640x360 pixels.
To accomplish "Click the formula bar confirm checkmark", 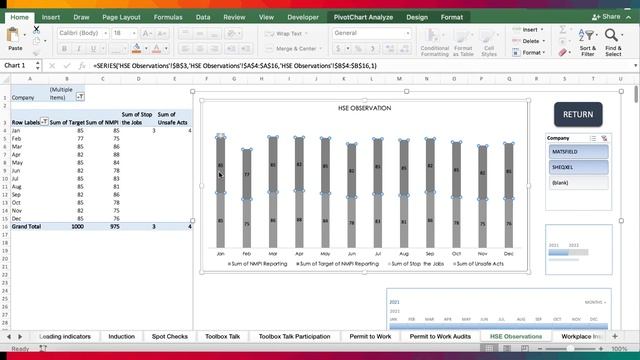I will pyautogui.click(x=67, y=66).
